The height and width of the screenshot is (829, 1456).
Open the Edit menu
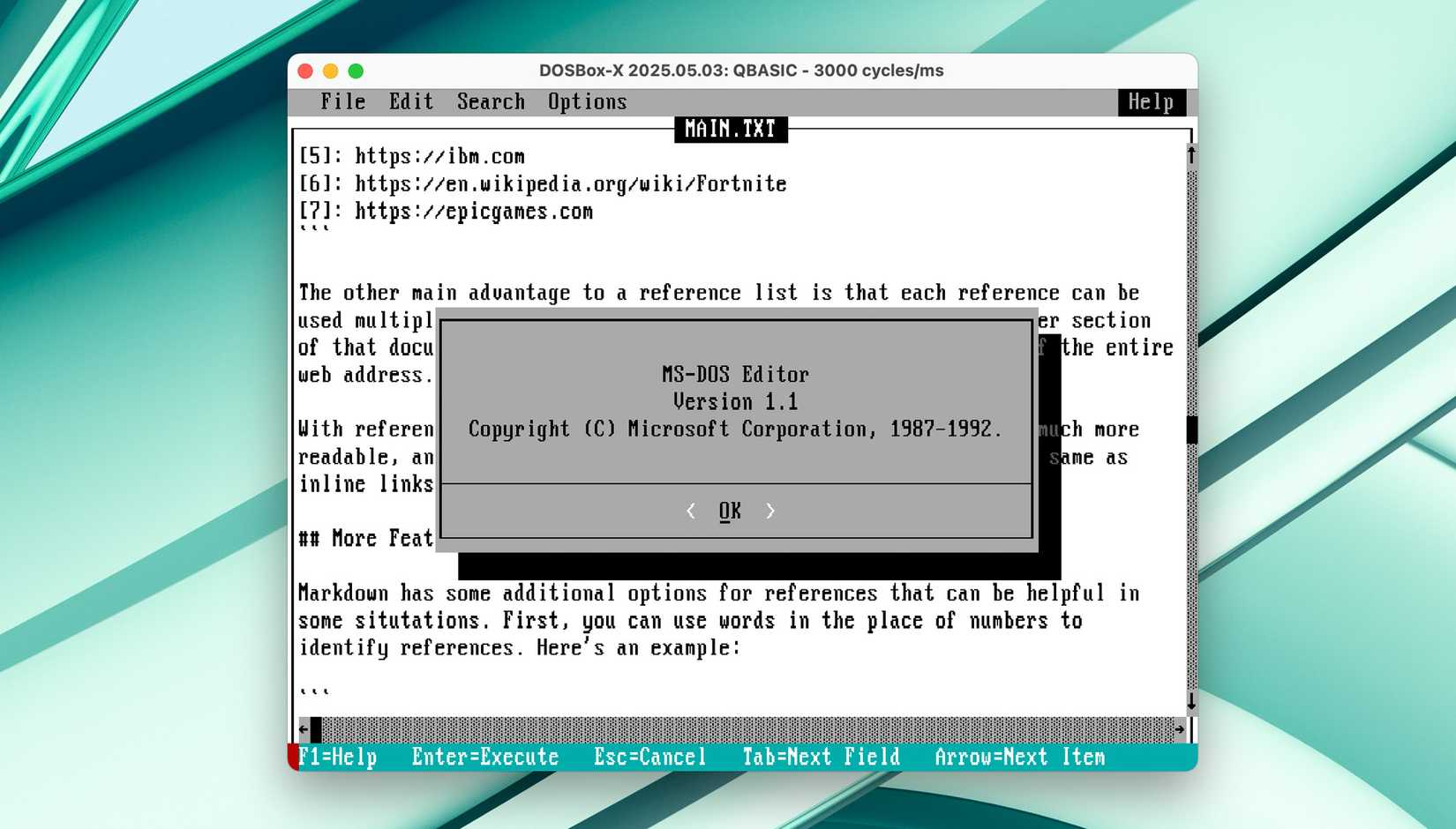click(x=410, y=101)
